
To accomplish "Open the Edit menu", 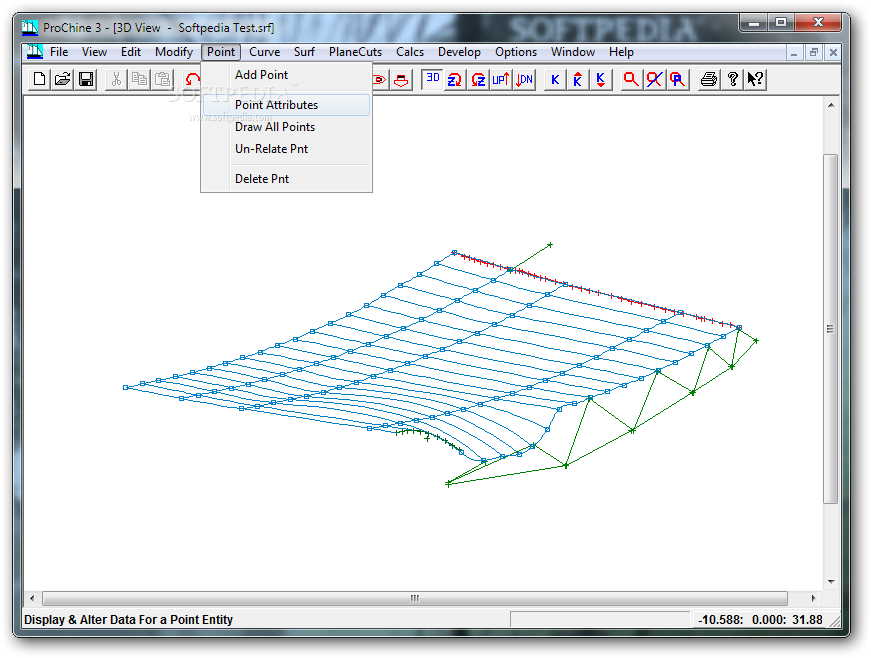I will click(x=131, y=52).
